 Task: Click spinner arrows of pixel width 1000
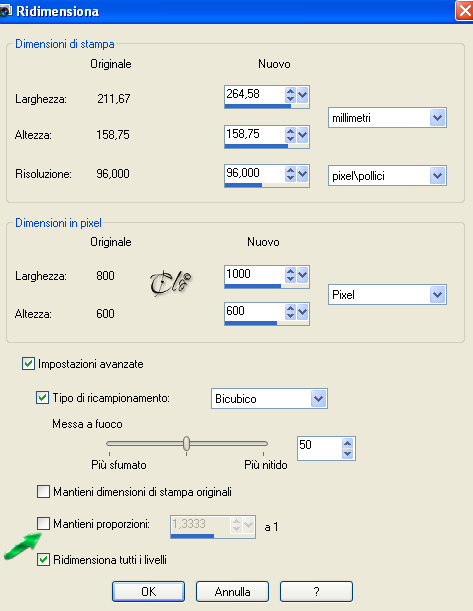[x=290, y=275]
